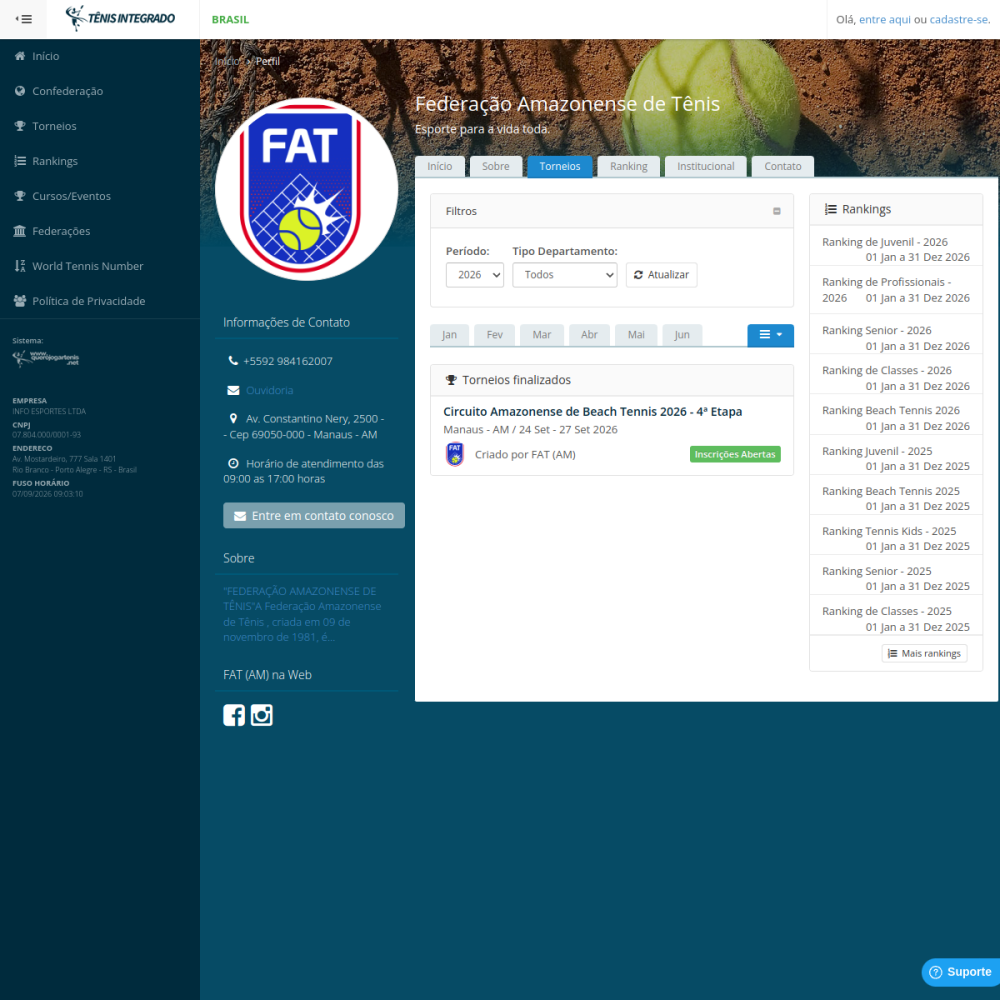Select the Mar month tab
This screenshot has height=1000, width=1000.
(541, 335)
